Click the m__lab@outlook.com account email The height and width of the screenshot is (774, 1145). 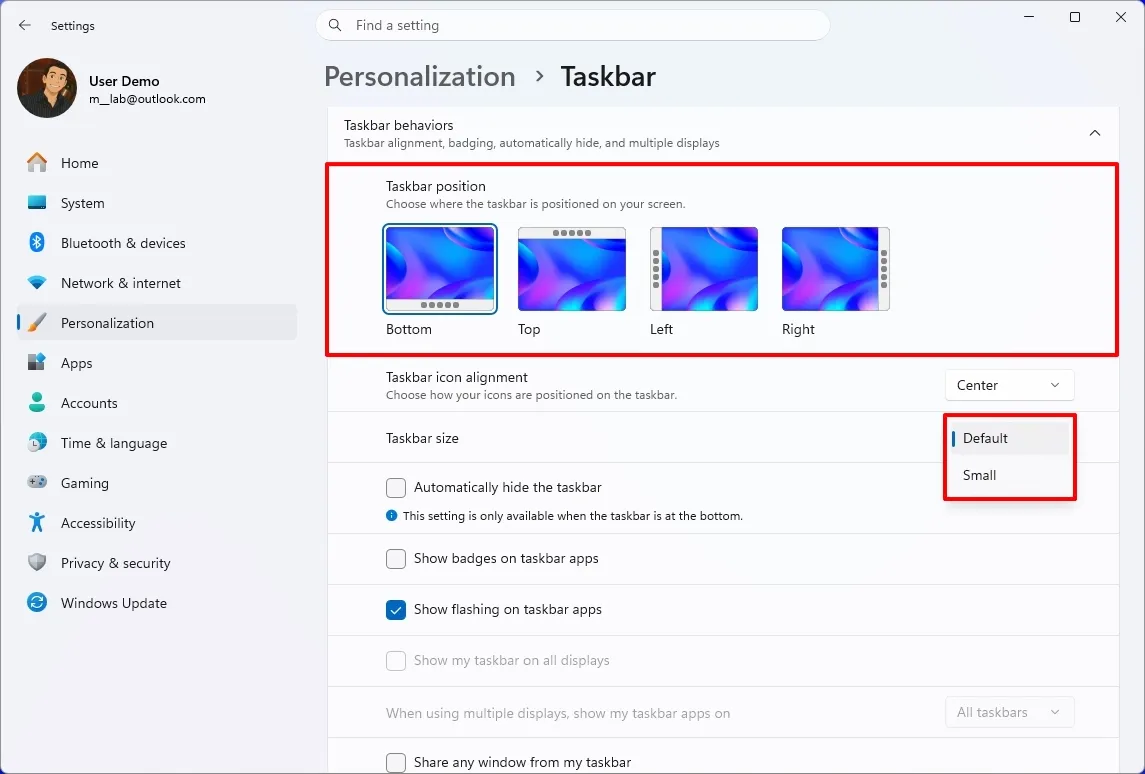pyautogui.click(x=148, y=99)
